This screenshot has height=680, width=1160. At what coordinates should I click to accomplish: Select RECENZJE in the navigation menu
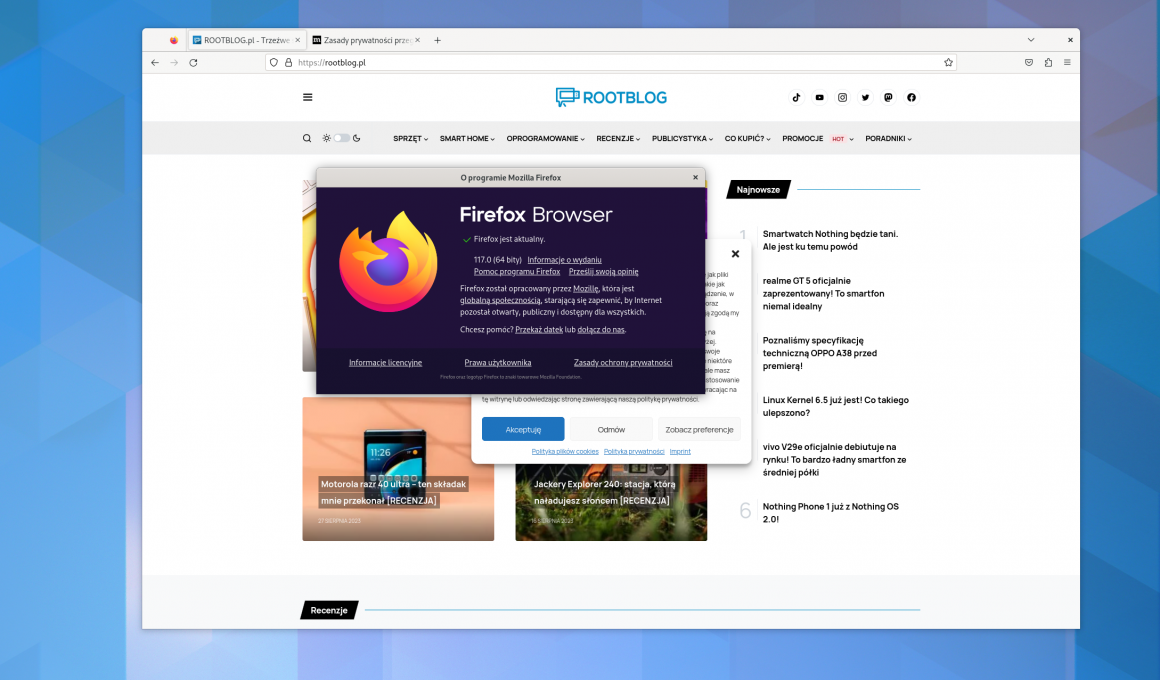pos(617,138)
